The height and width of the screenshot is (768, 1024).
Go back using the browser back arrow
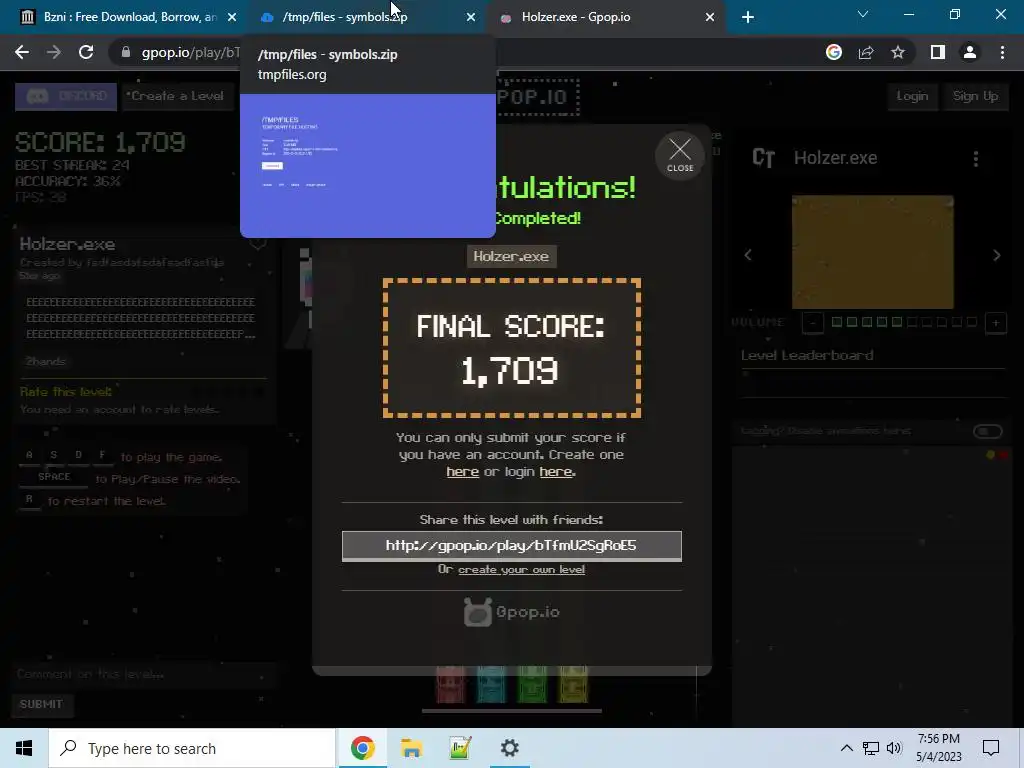click(x=22, y=52)
